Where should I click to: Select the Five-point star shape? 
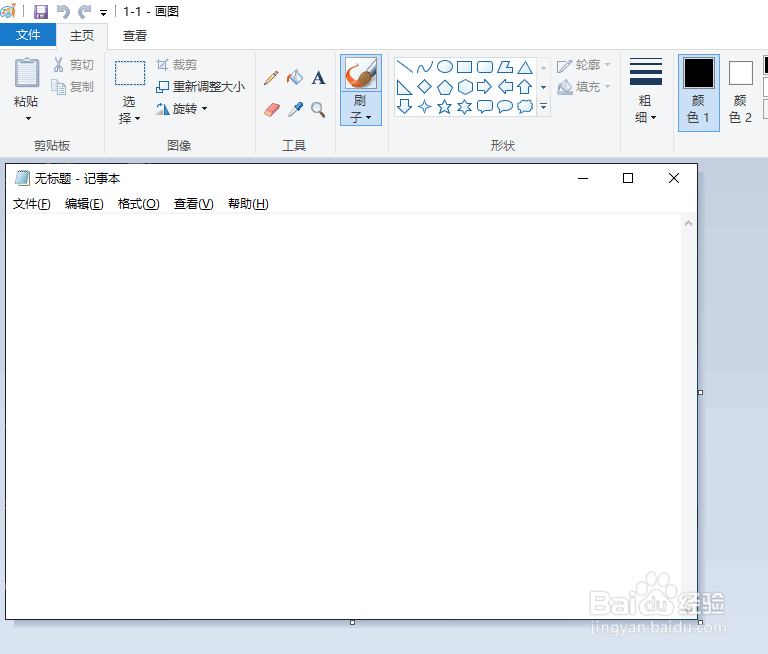tap(445, 106)
